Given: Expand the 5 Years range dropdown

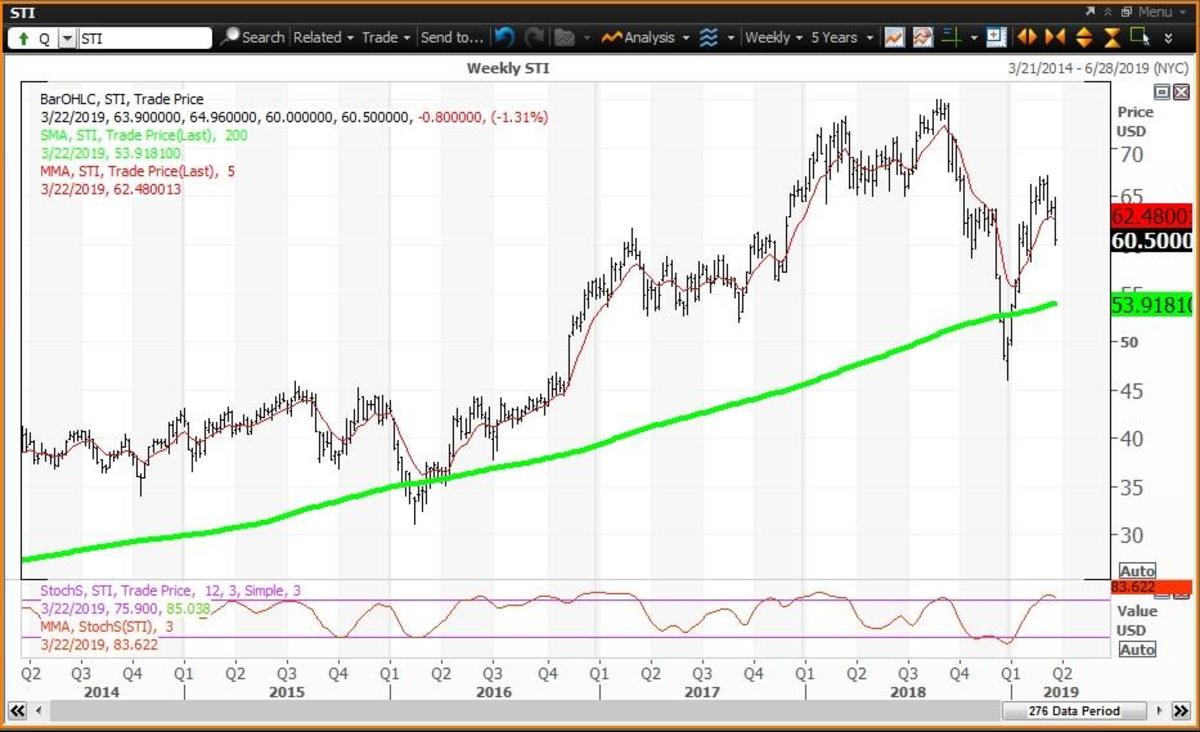Looking at the screenshot, I should [x=841, y=38].
